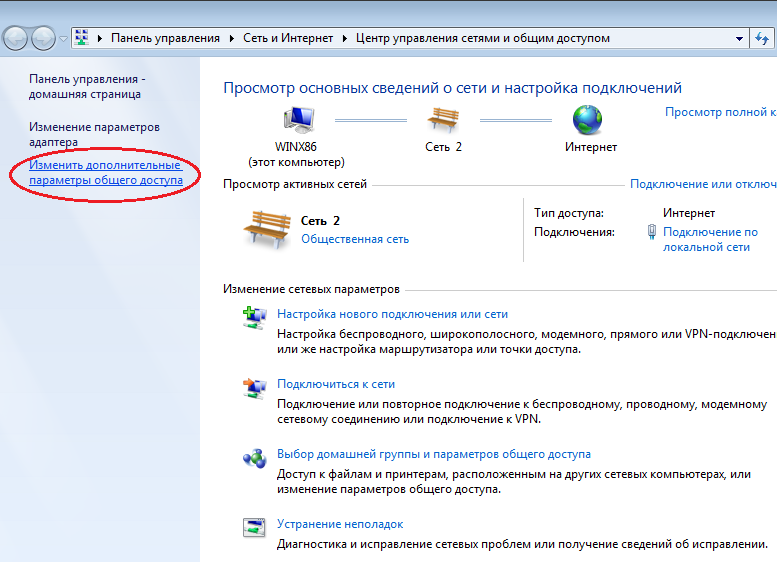Click the icon beside Настройка нового подключения или сети
Image resolution: width=777 pixels, height=562 pixels.
click(x=253, y=319)
